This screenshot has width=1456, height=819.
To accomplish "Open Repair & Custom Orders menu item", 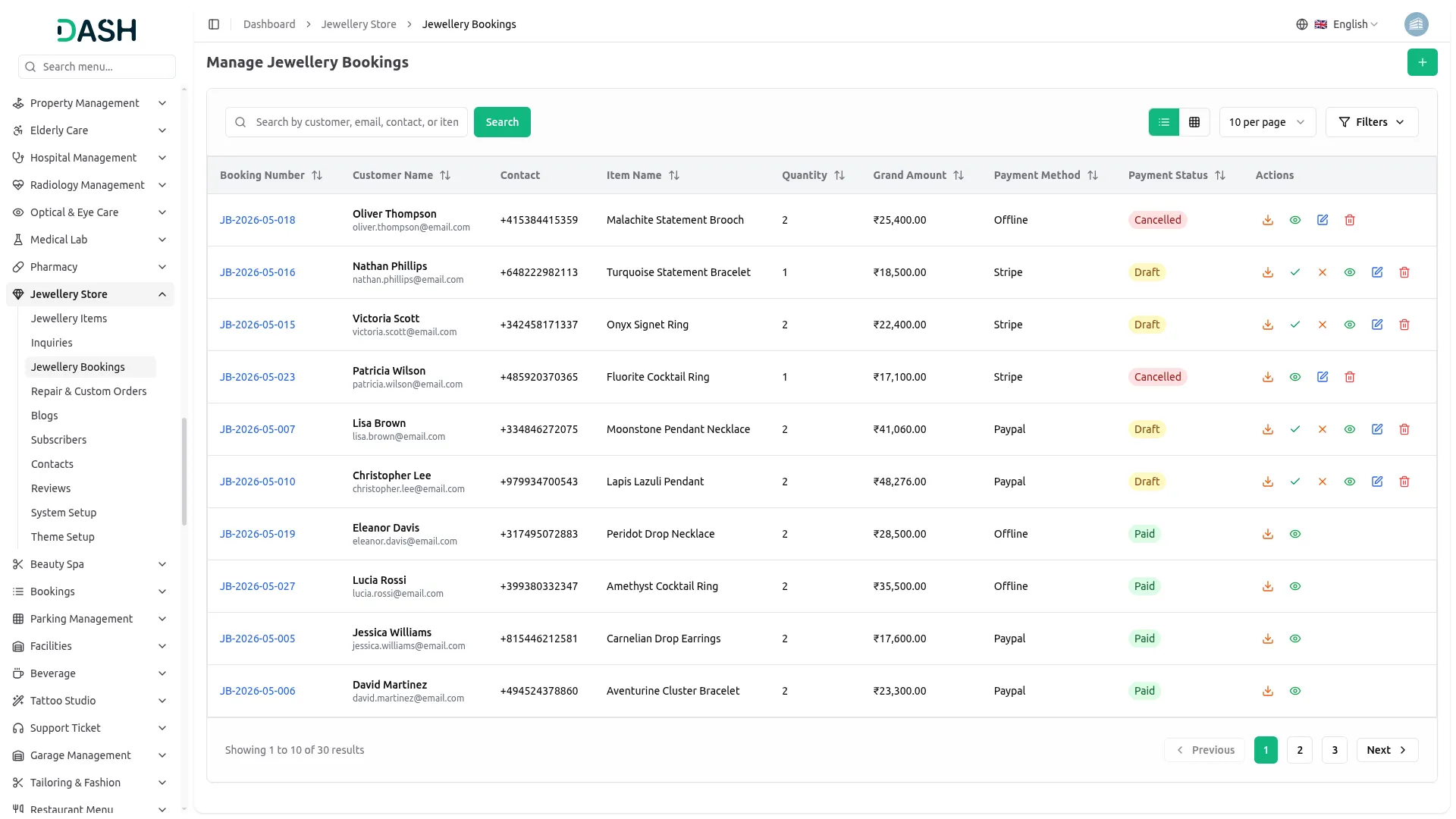I will click(89, 391).
